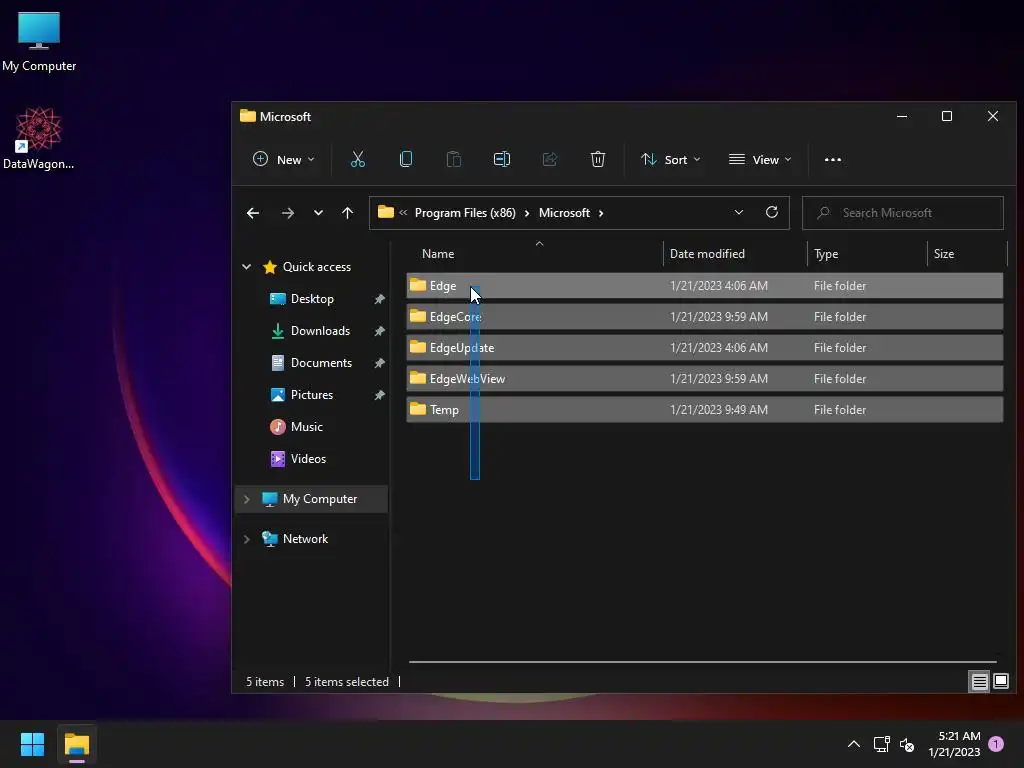Open My Computer desktop shortcut
The image size is (1024, 768).
coord(39,41)
